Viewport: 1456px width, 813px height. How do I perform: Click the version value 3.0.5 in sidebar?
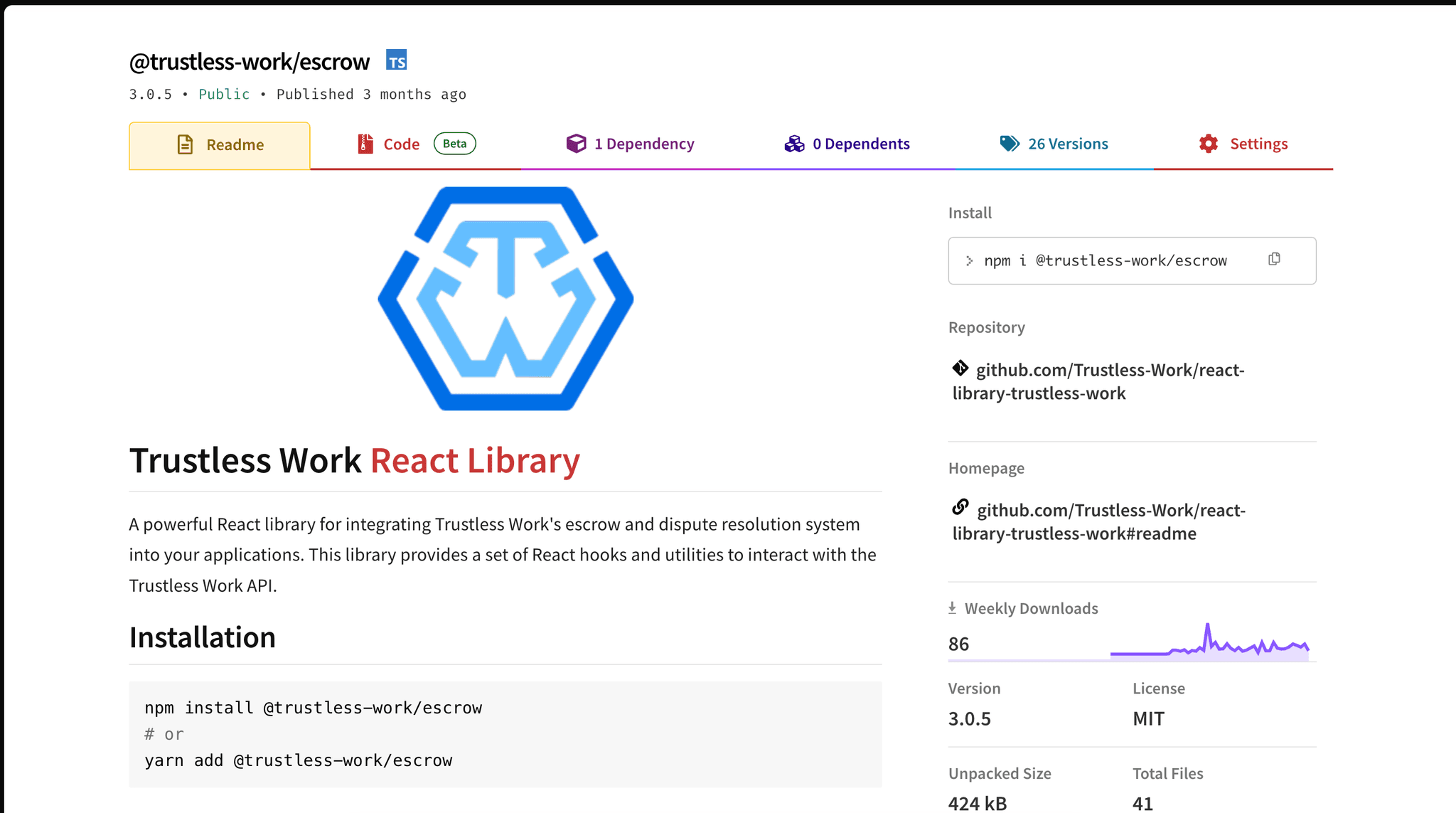970,718
